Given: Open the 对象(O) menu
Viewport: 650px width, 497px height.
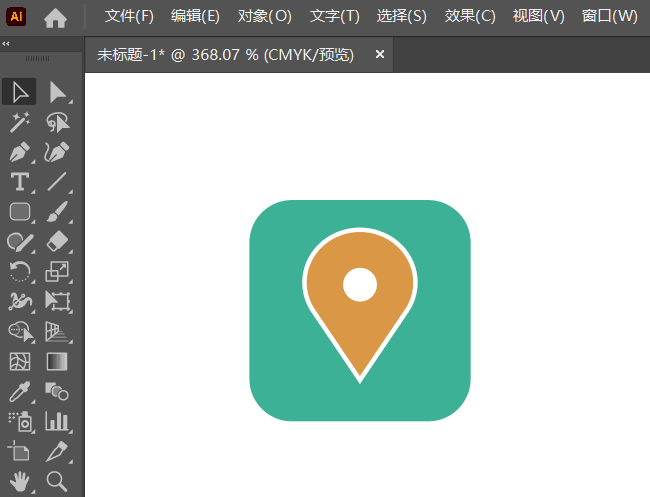Looking at the screenshot, I should click(x=264, y=17).
